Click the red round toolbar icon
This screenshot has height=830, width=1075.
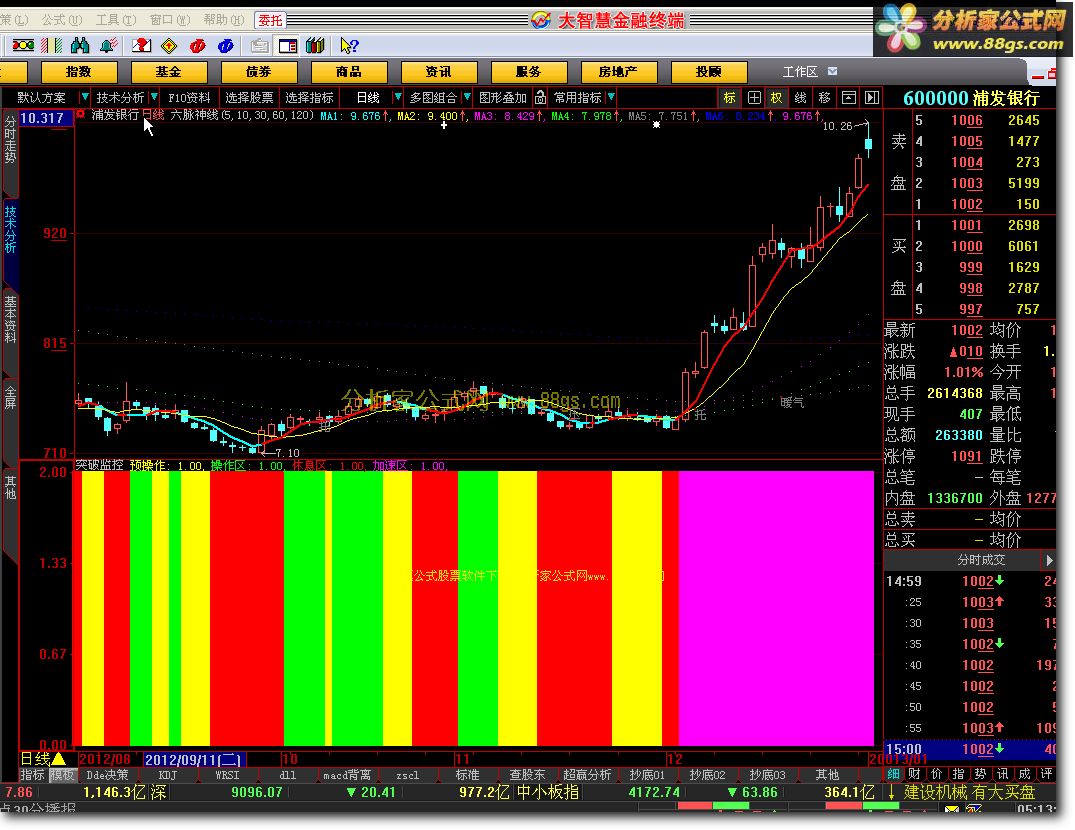click(x=197, y=46)
